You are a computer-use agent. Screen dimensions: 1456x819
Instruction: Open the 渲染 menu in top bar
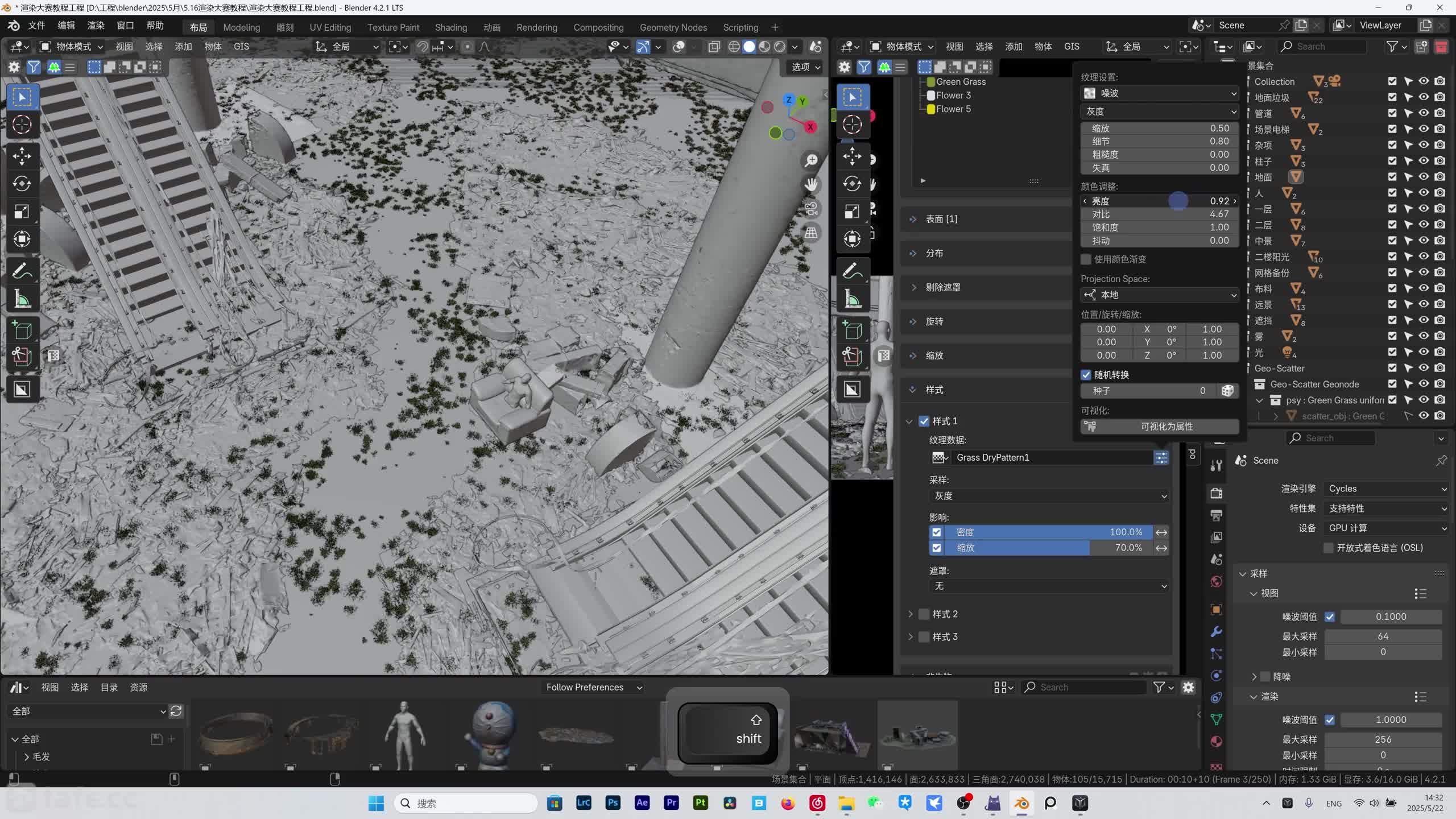[x=96, y=26]
